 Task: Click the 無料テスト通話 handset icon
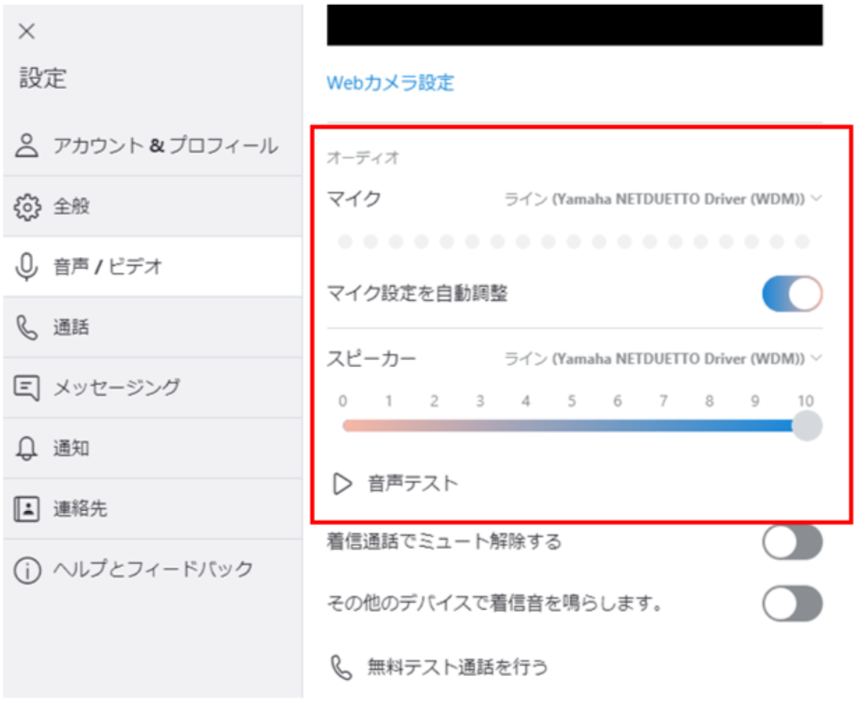click(x=340, y=666)
